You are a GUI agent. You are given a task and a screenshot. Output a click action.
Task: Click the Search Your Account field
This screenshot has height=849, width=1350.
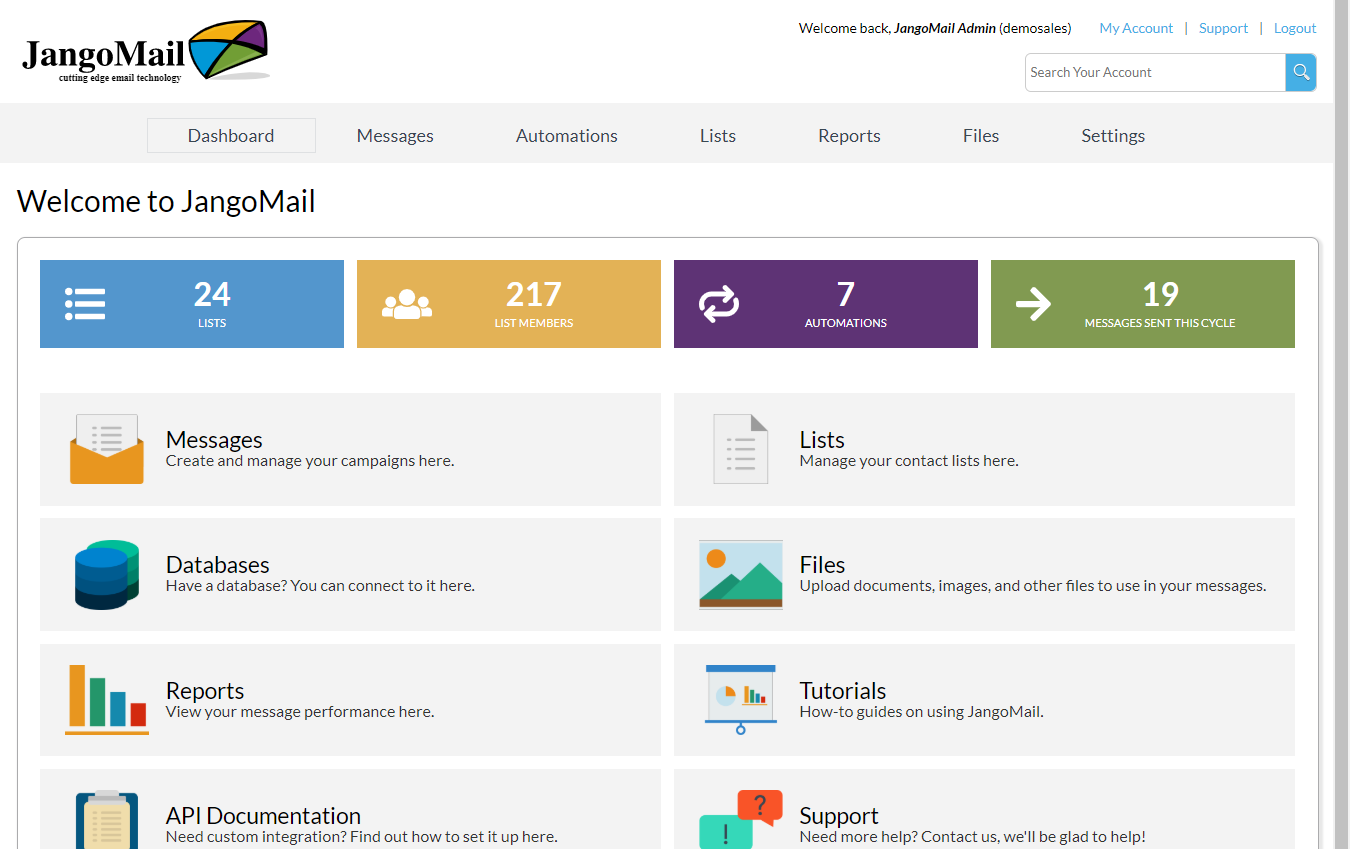tap(1155, 72)
